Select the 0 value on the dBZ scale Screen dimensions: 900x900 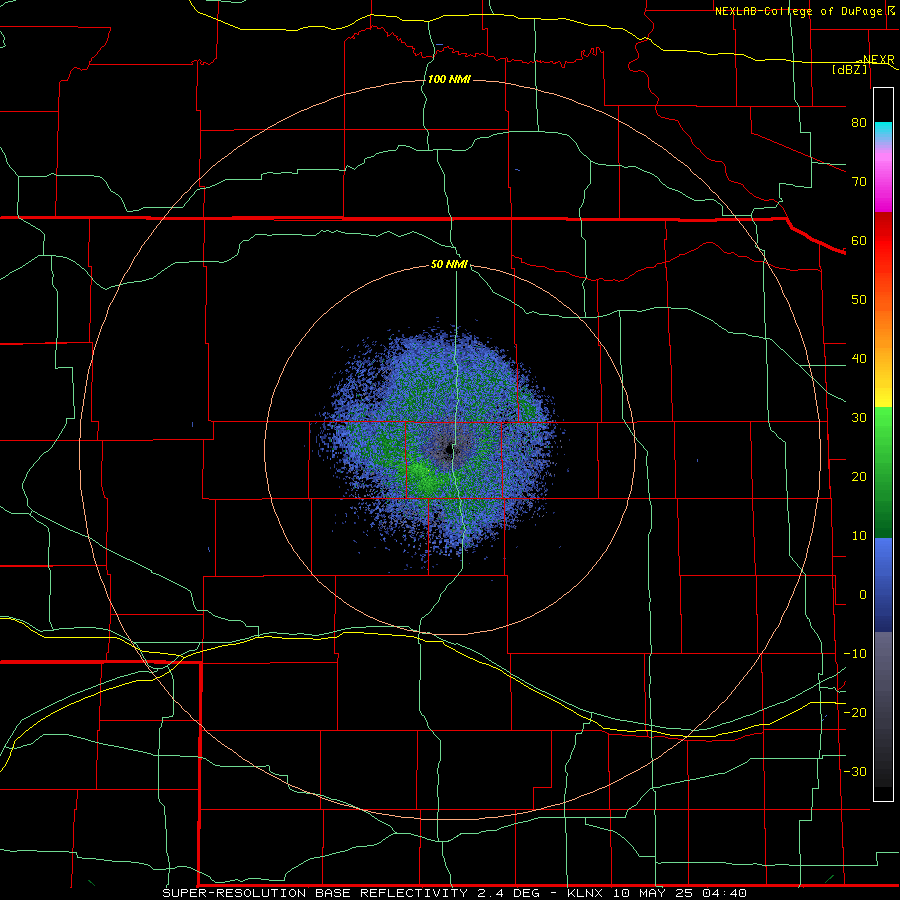[863, 595]
